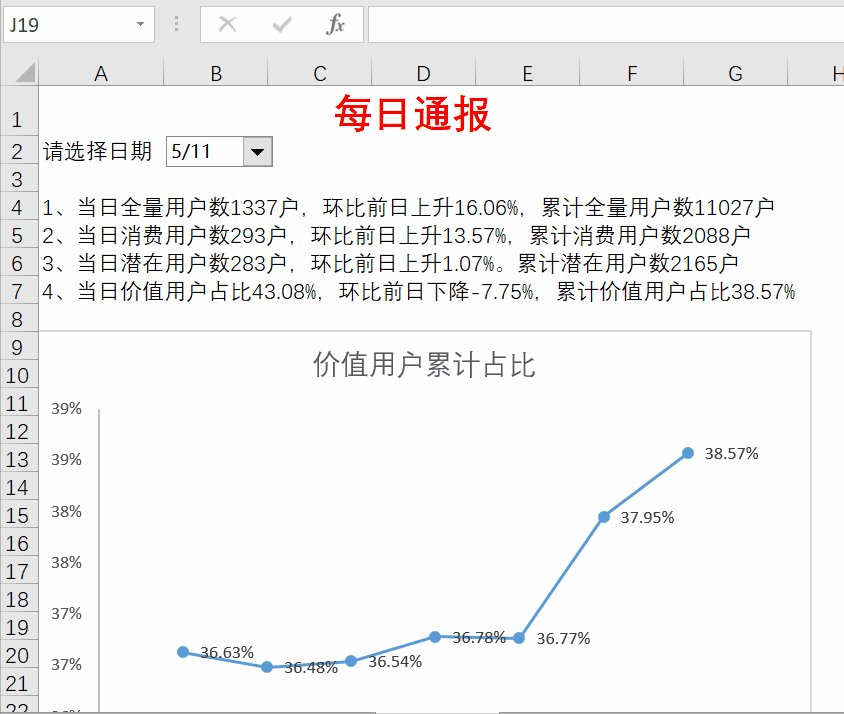Select column B header
Screen dimensions: 844x714
215,73
